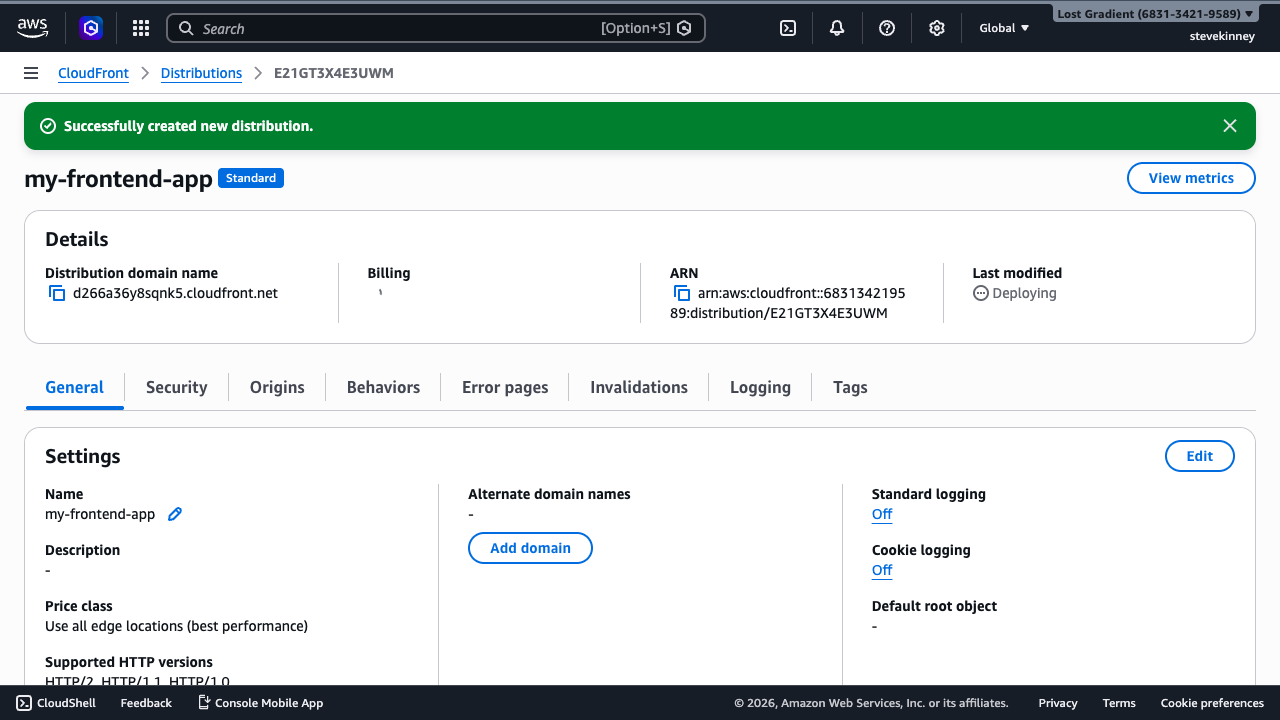Click the View metrics button

[x=1191, y=178]
